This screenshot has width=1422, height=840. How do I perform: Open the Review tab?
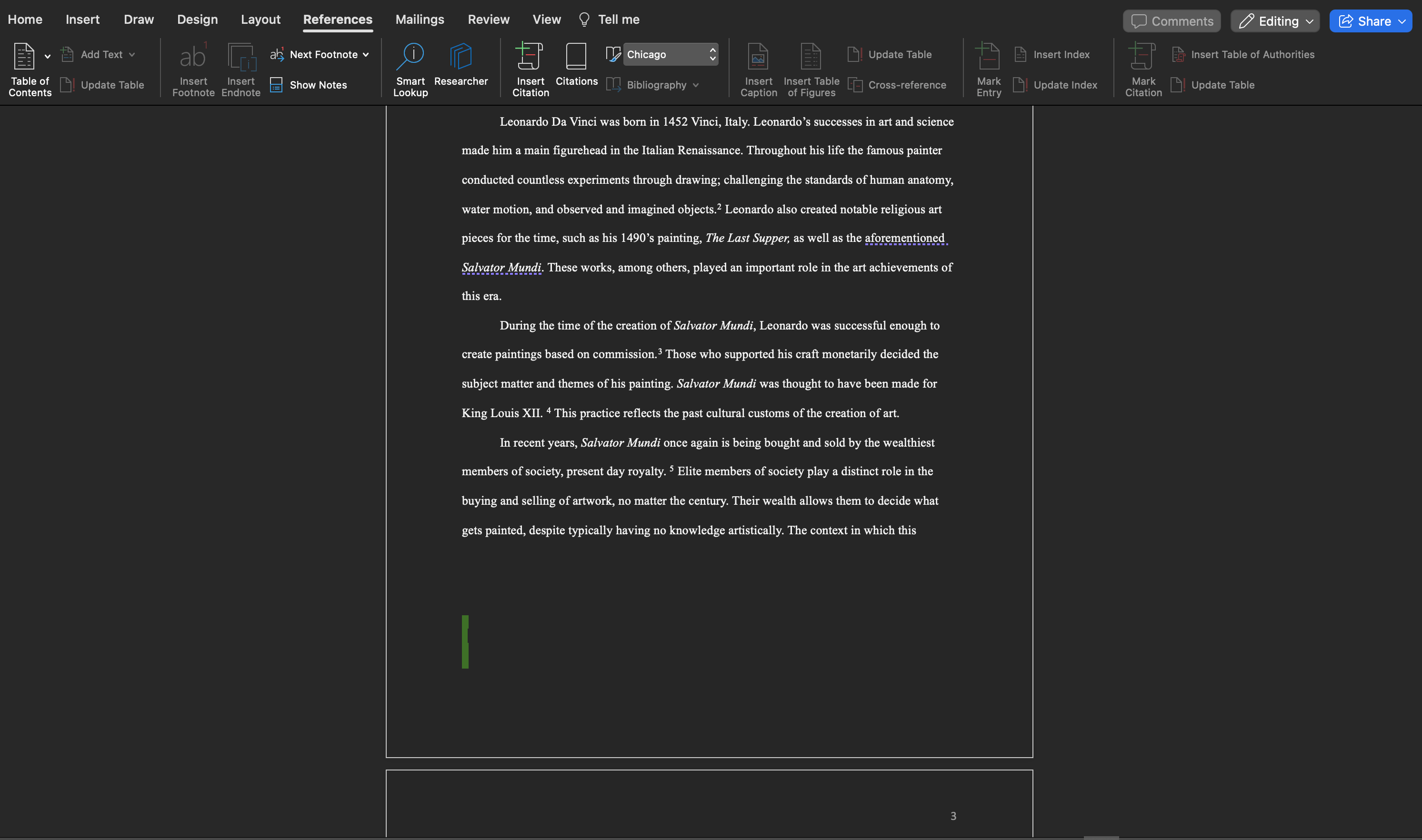coord(488,19)
